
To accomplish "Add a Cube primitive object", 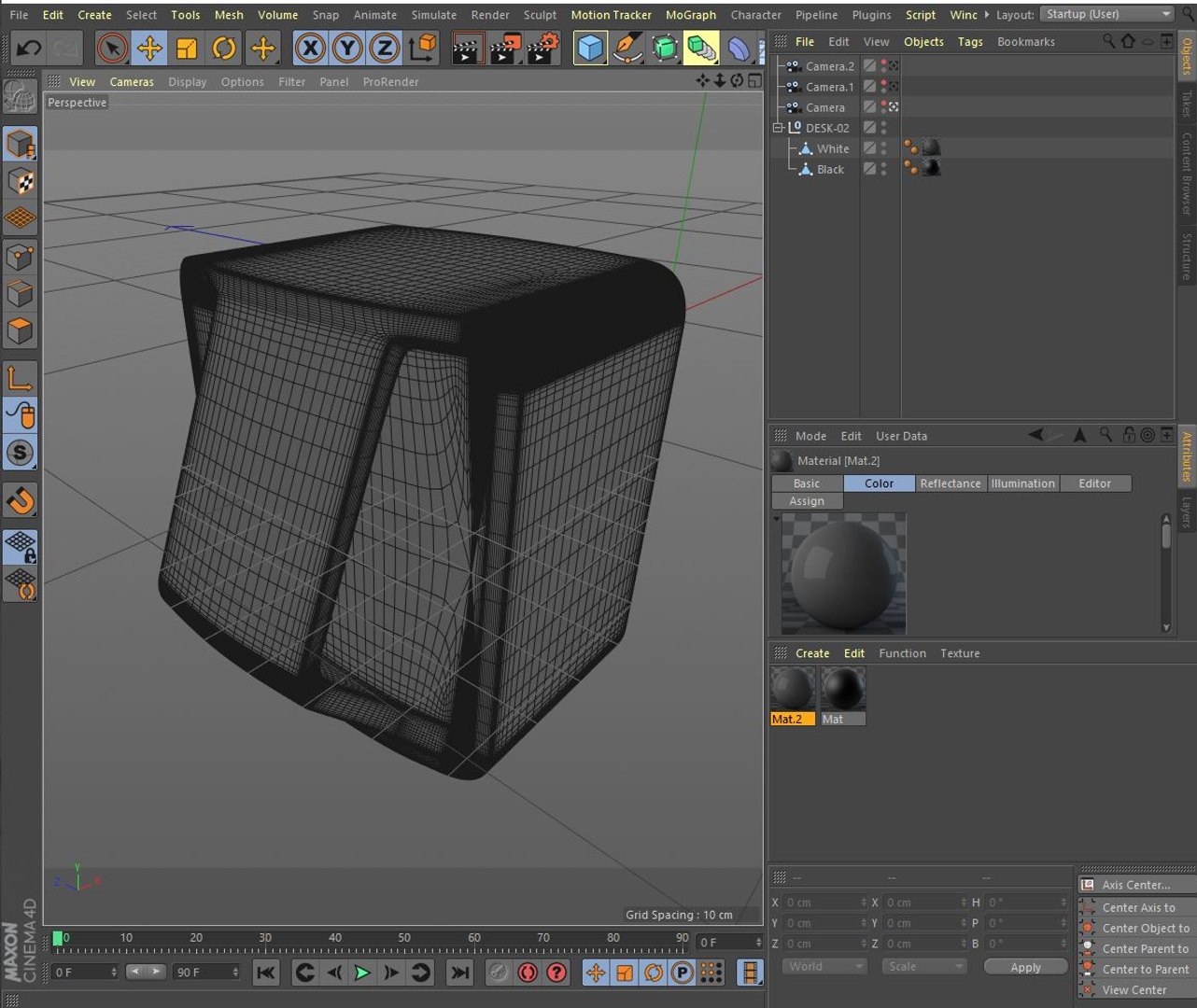I will [590, 48].
